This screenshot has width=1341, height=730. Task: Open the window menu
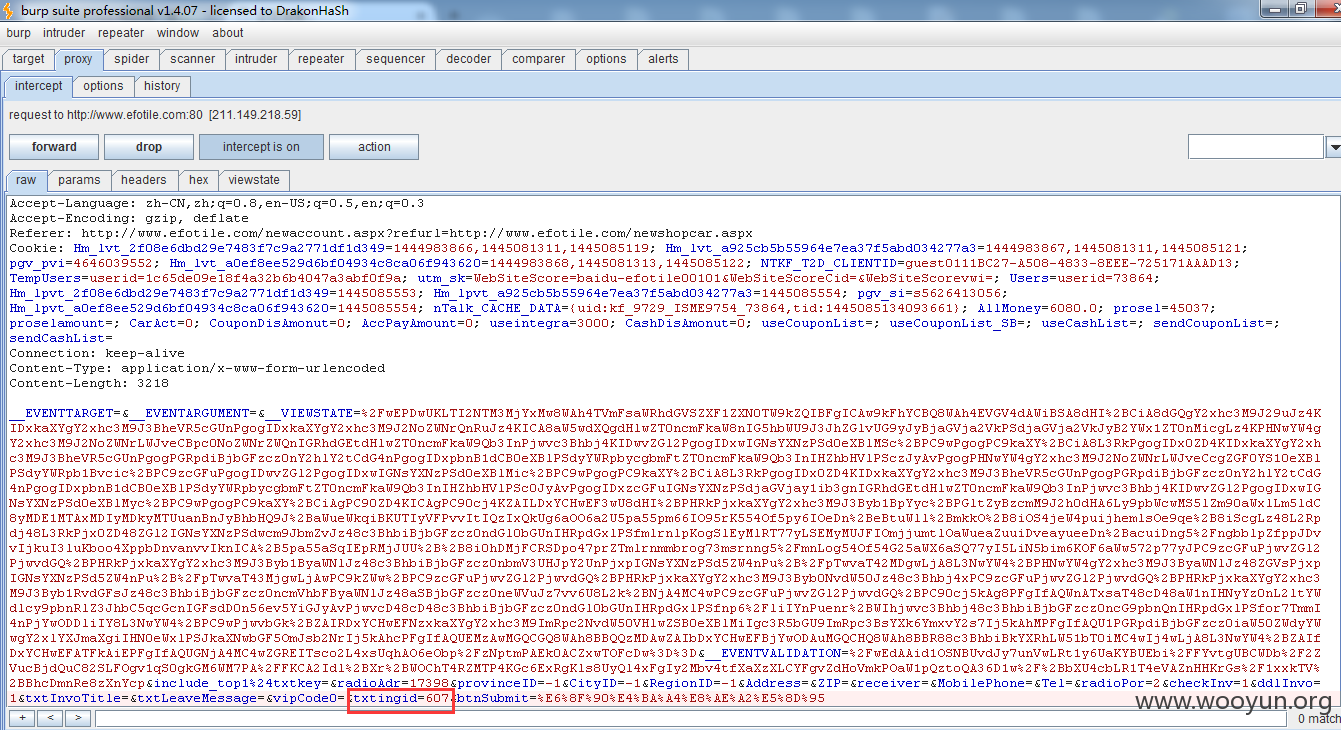click(x=178, y=33)
